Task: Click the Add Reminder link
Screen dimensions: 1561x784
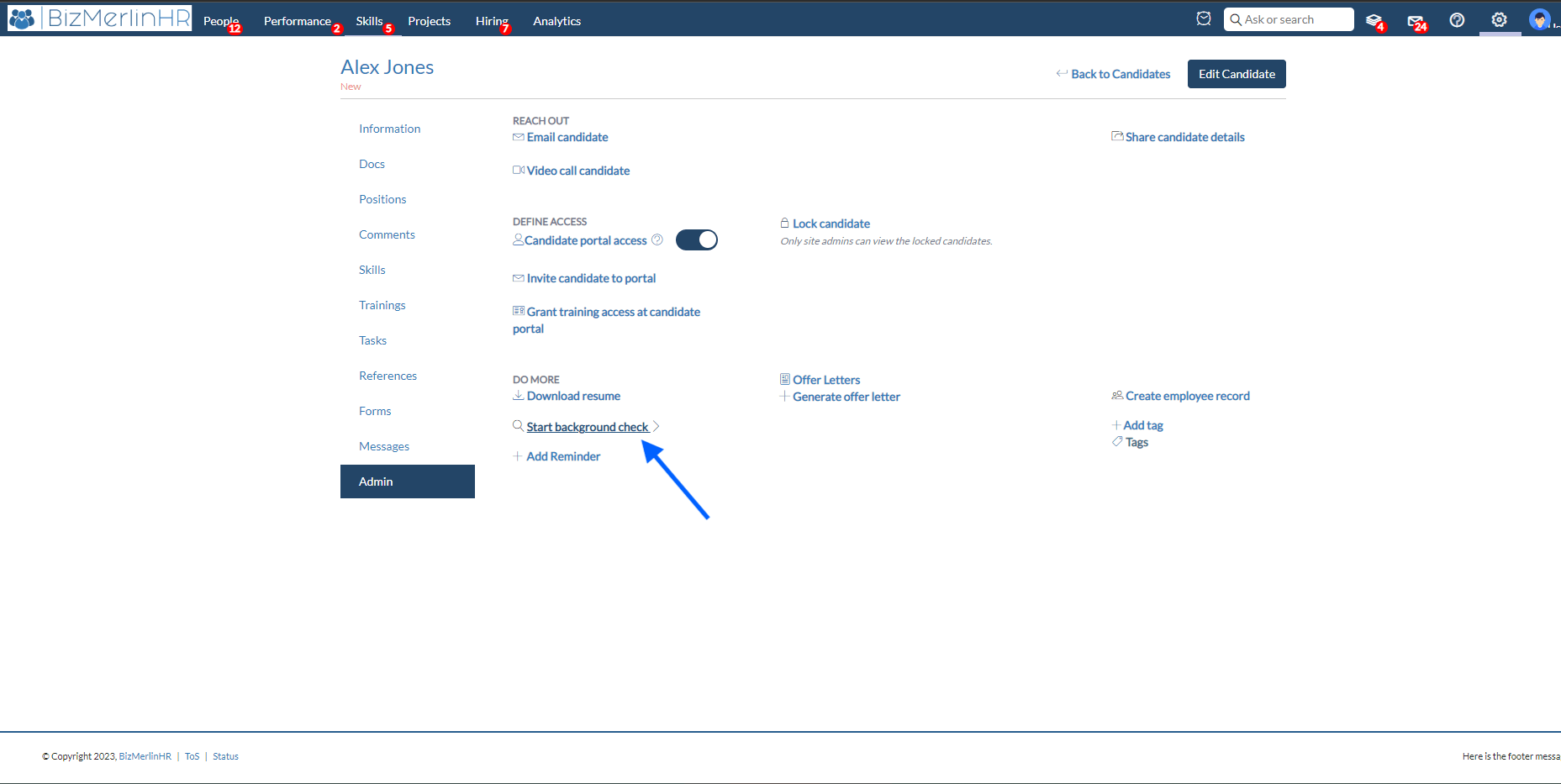Action: (x=563, y=456)
